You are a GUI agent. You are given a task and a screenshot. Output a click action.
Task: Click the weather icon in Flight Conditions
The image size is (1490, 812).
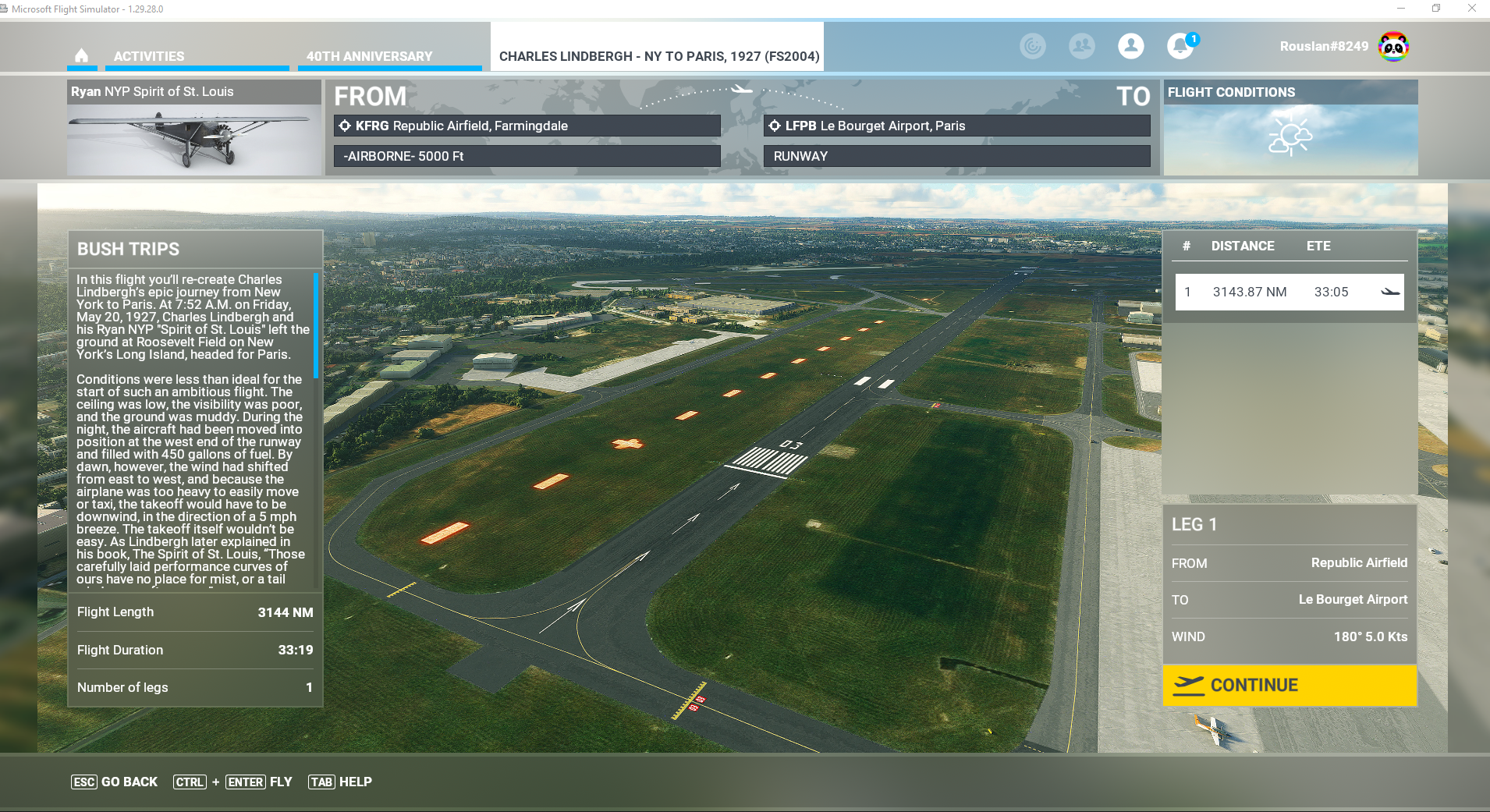1290,137
